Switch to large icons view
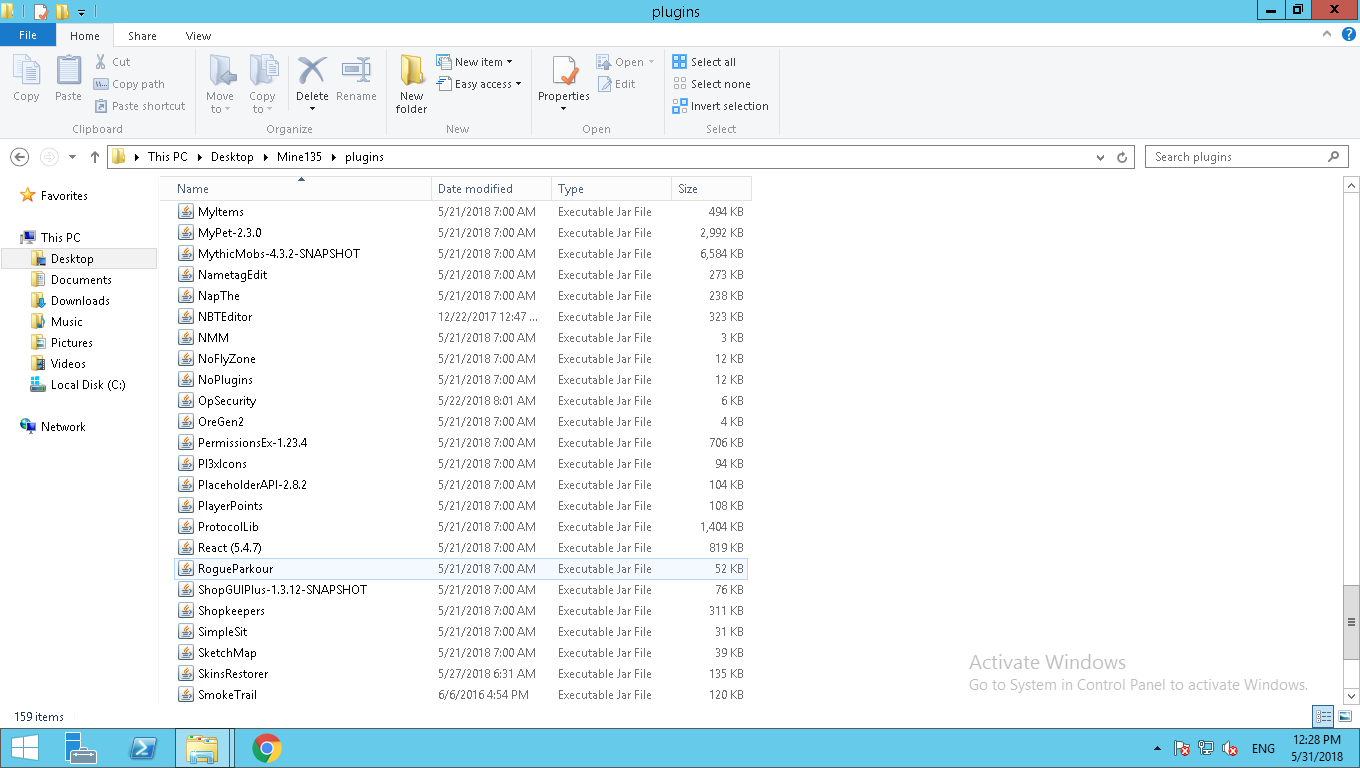The width and height of the screenshot is (1360, 768). (x=1345, y=716)
